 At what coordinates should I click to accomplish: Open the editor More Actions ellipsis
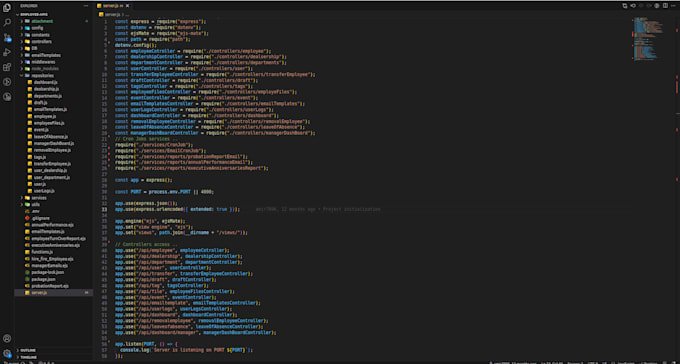(x=673, y=6)
